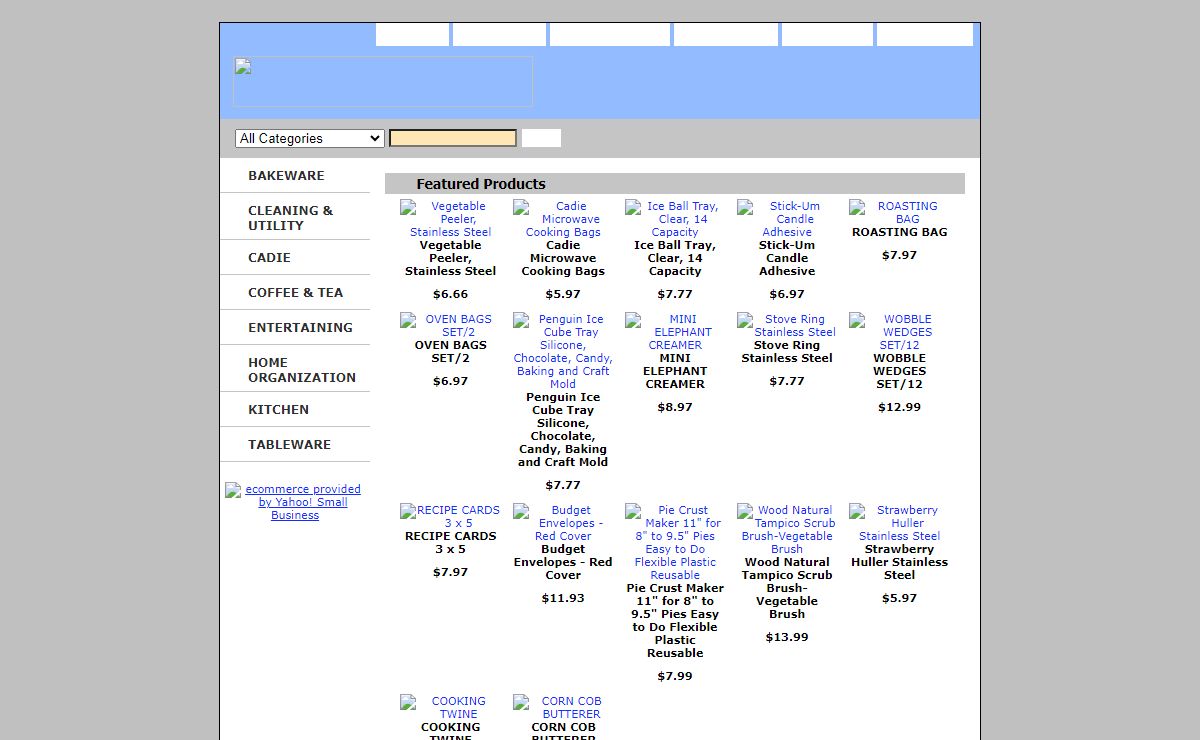Screen dimensions: 1200x740
Task: Open Pie Crust Maker image thumbnail
Action: point(675,542)
